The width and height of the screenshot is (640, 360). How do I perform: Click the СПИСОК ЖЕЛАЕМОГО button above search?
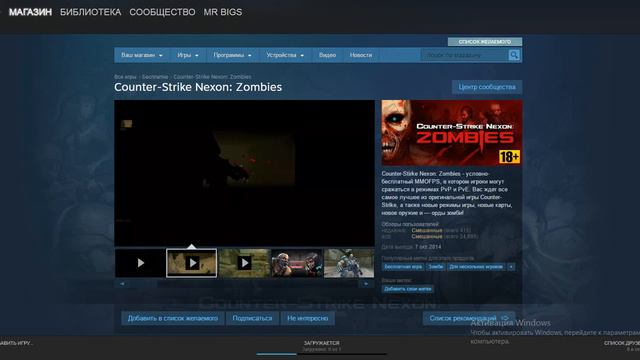[x=484, y=42]
